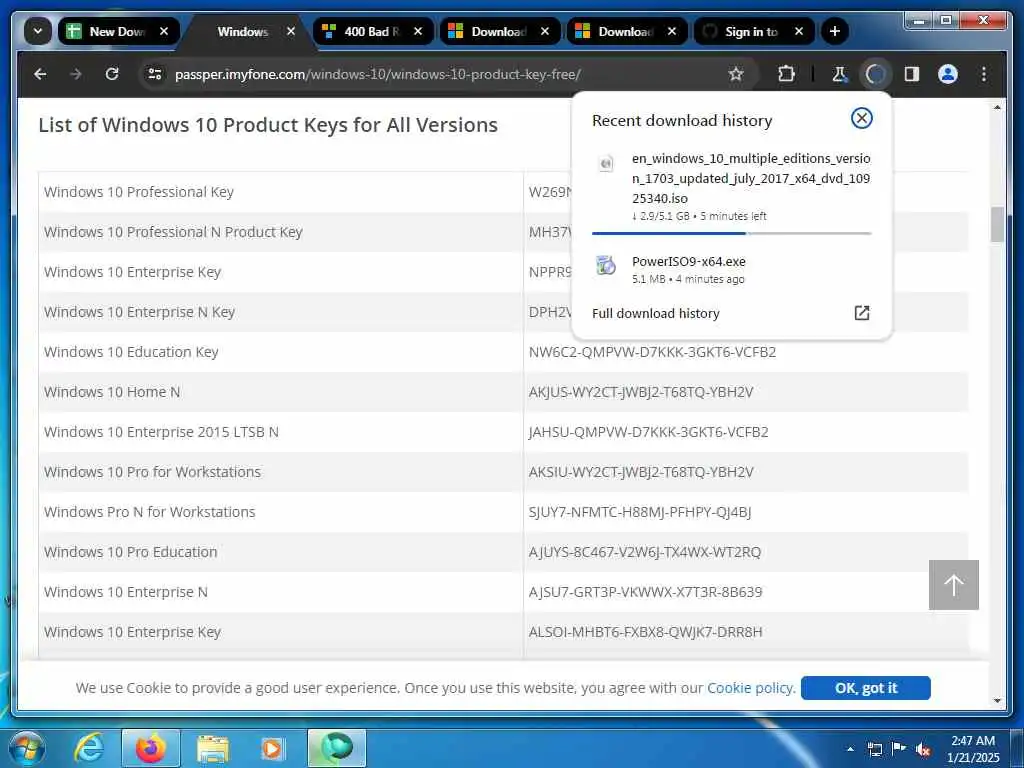1024x768 pixels.
Task: Click the open-in-new-tab download history icon
Action: click(x=861, y=313)
